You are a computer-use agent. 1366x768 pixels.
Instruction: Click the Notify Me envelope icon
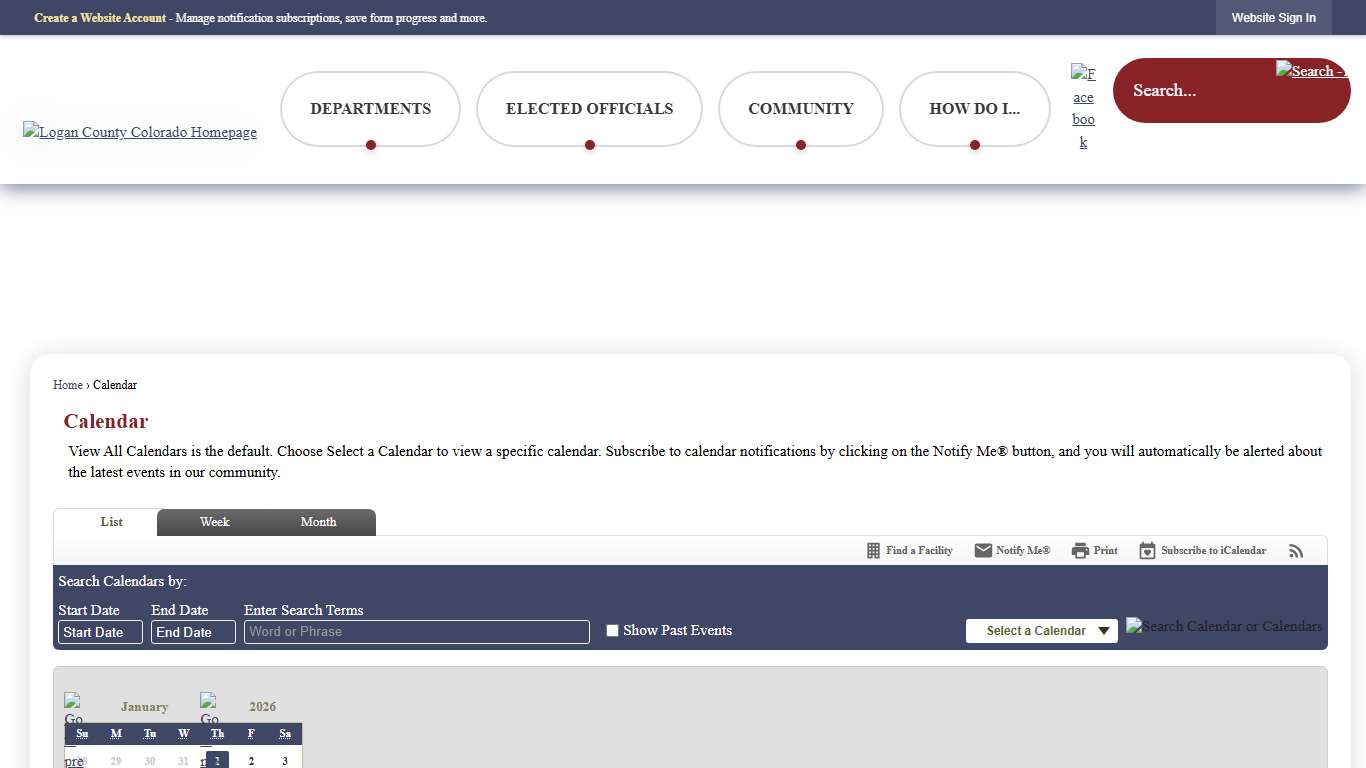point(983,551)
